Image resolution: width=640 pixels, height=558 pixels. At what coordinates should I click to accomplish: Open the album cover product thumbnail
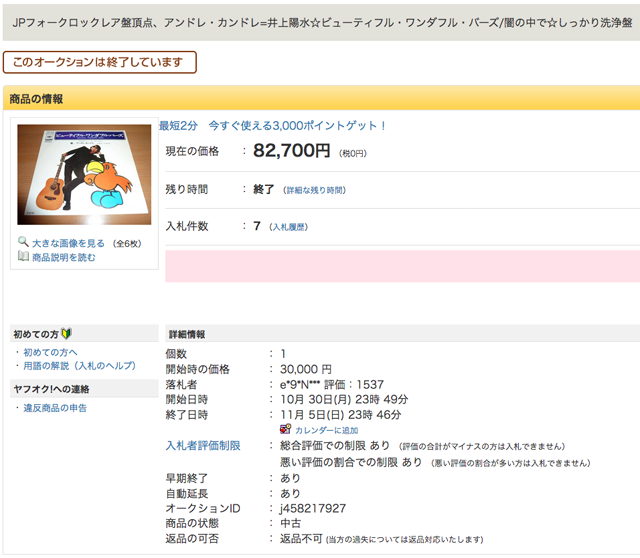[84, 175]
